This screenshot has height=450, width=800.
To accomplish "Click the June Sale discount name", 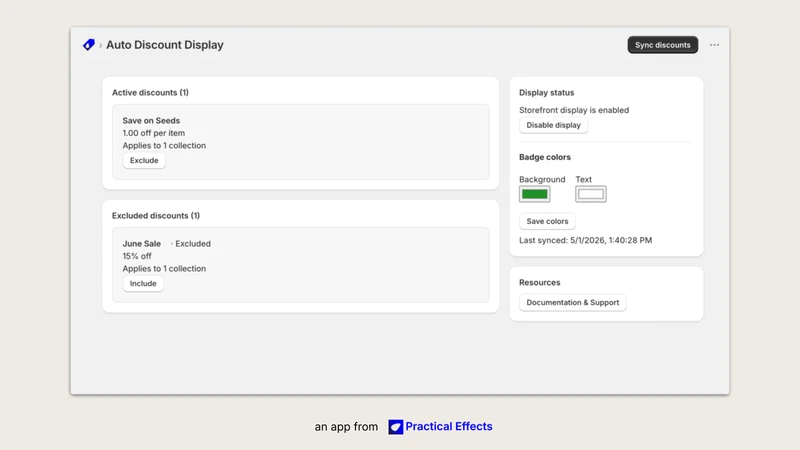I will (141, 243).
